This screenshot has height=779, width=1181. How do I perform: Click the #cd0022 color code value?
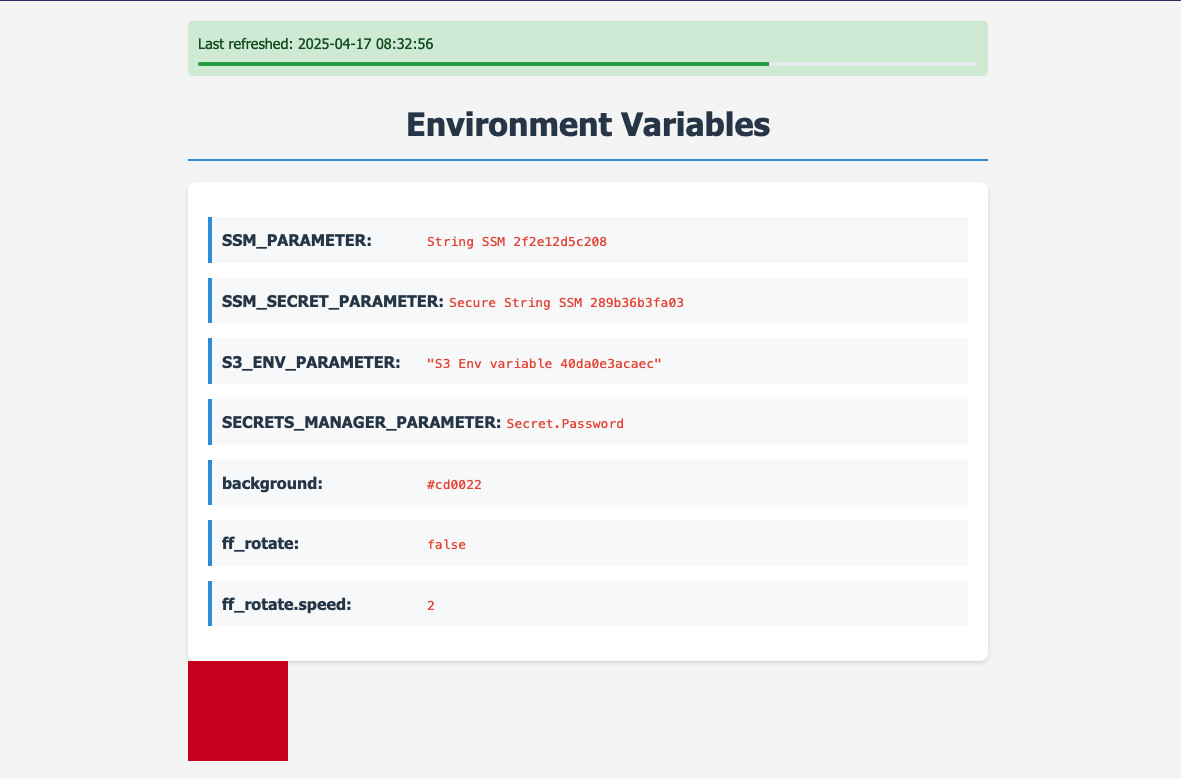point(454,484)
